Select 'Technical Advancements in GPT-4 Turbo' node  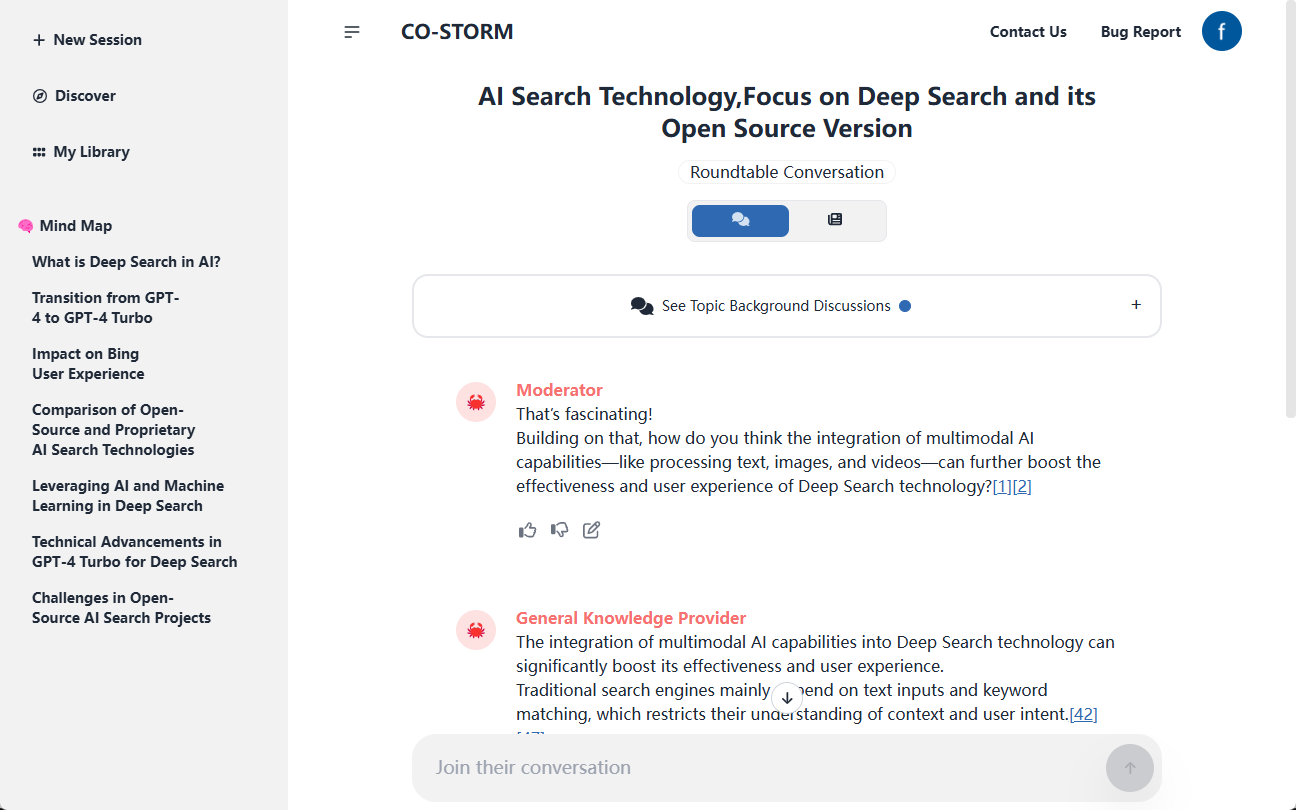point(135,552)
